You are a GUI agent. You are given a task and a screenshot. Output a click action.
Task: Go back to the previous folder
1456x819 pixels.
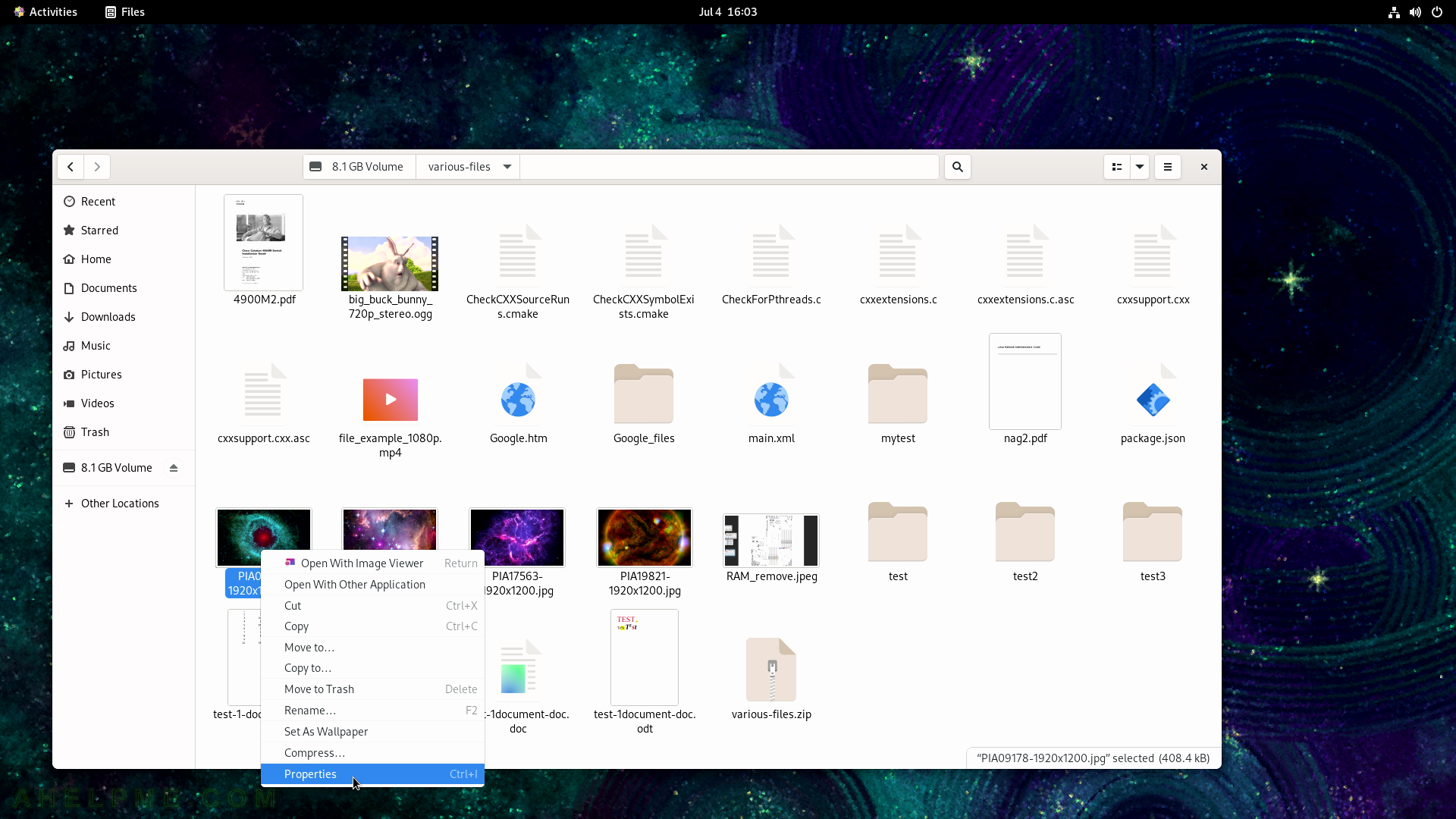click(x=71, y=167)
